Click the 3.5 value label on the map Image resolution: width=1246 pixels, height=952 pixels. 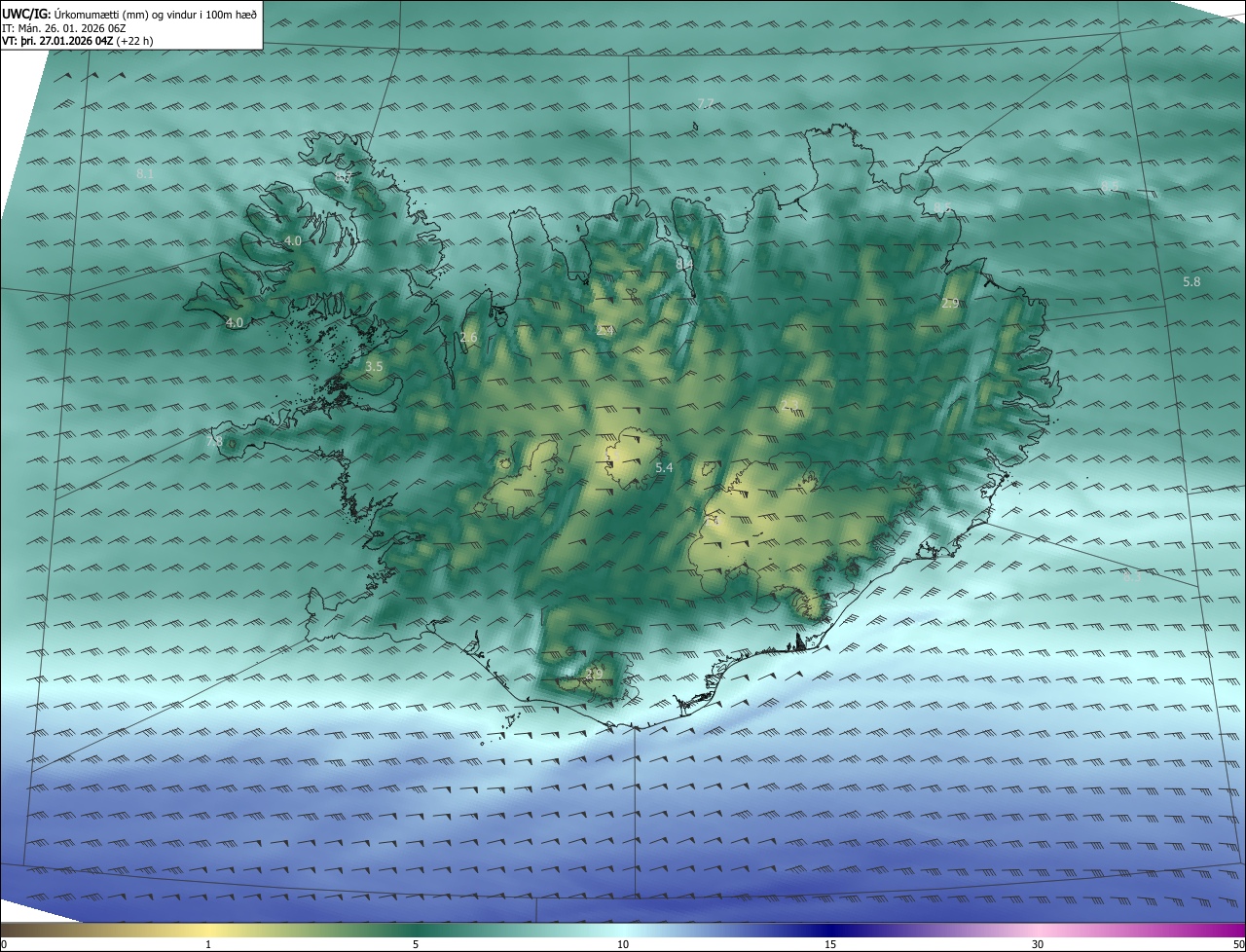[x=374, y=367]
